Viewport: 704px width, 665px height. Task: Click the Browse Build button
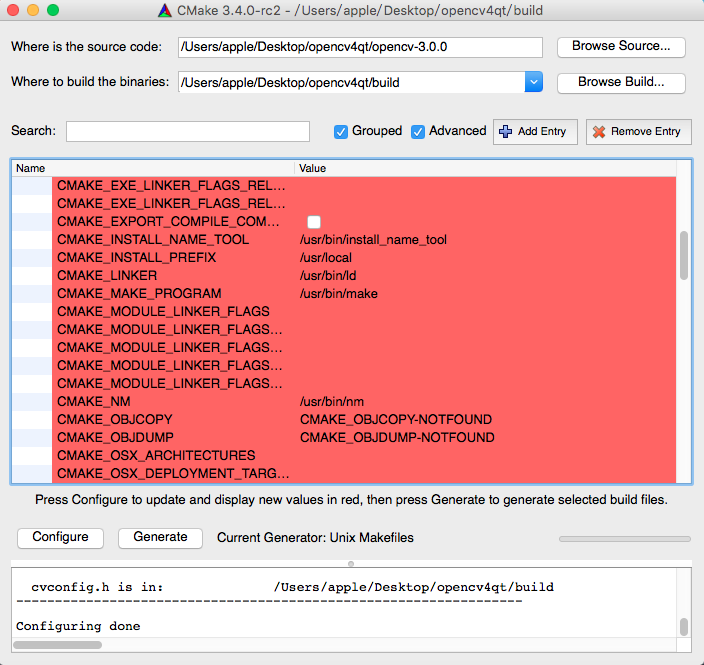[621, 82]
